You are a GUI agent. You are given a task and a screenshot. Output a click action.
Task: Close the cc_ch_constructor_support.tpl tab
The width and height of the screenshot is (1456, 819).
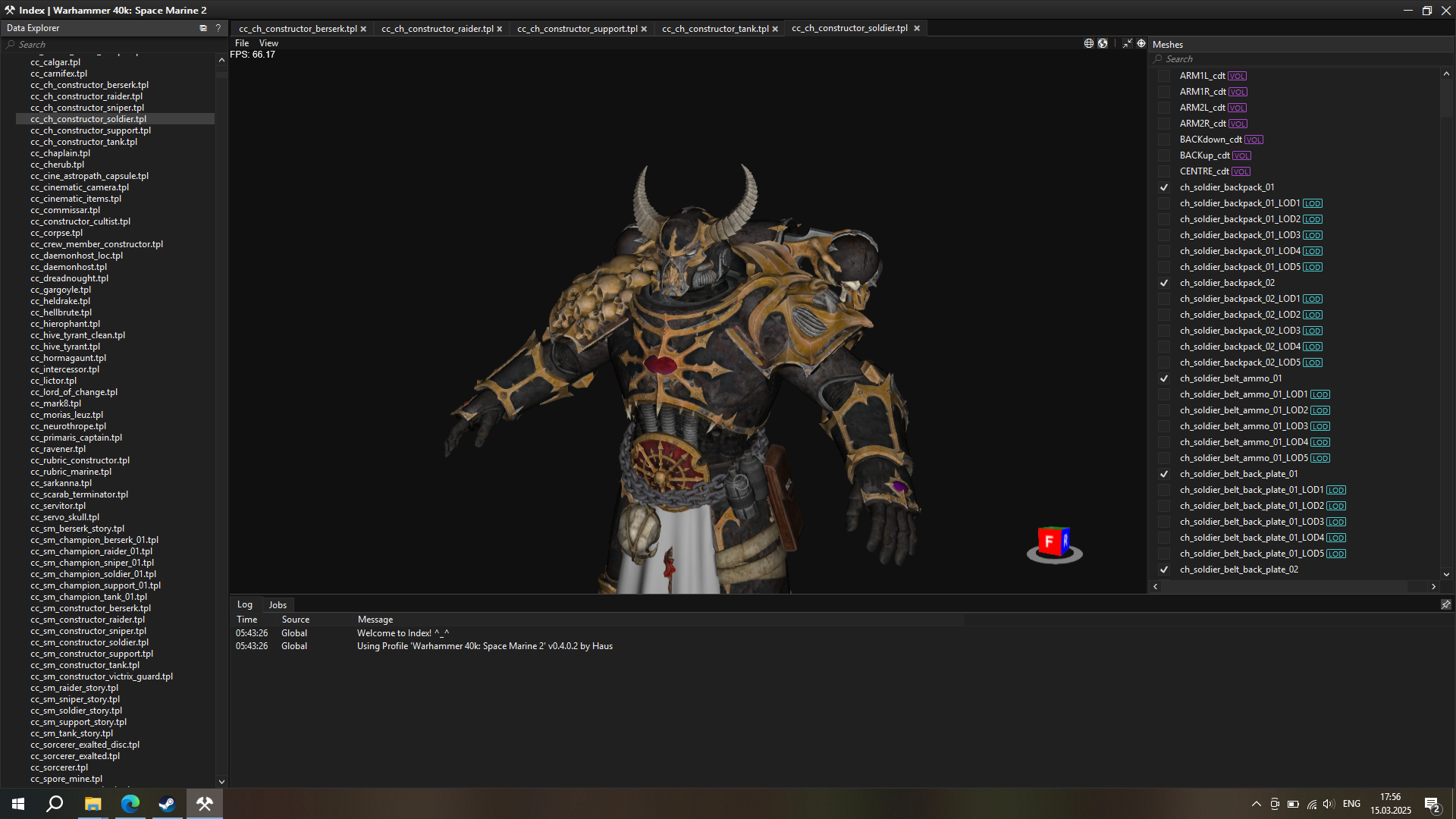coord(645,29)
